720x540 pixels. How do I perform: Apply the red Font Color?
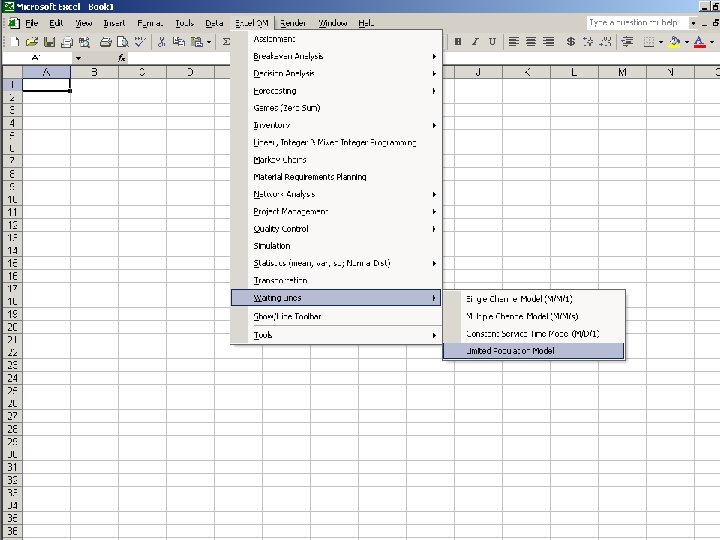point(699,42)
